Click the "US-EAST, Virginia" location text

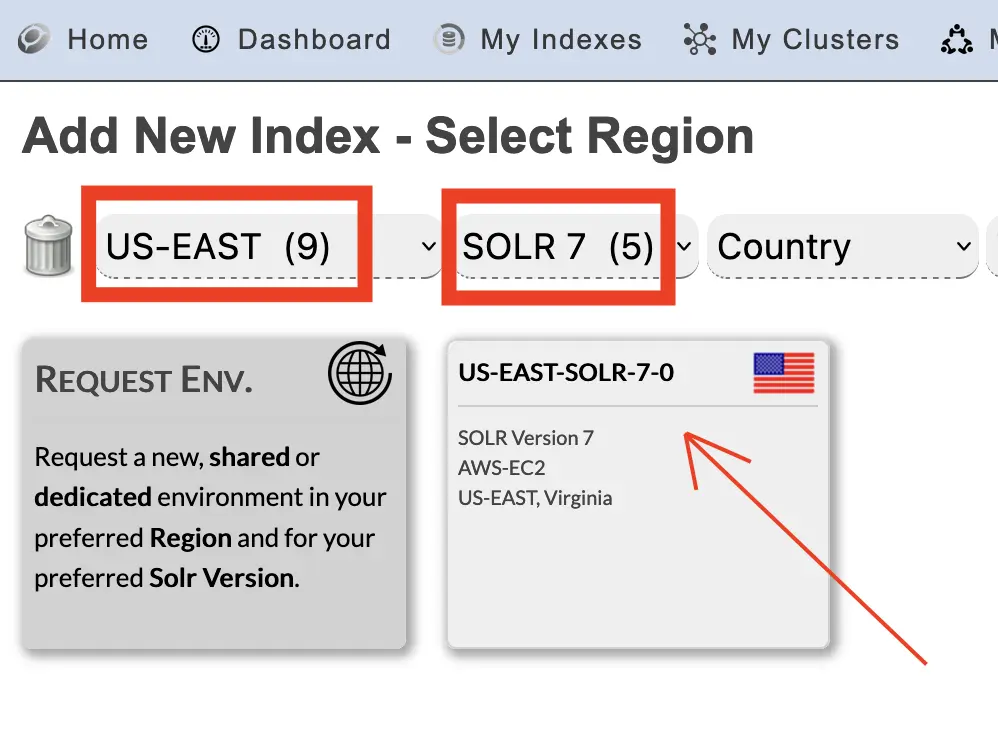click(535, 498)
